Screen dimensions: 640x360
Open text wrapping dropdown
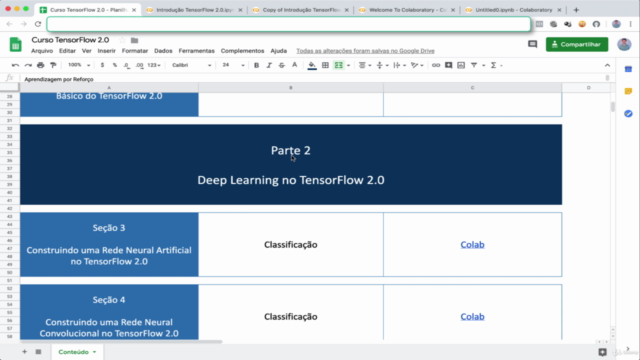click(399, 65)
